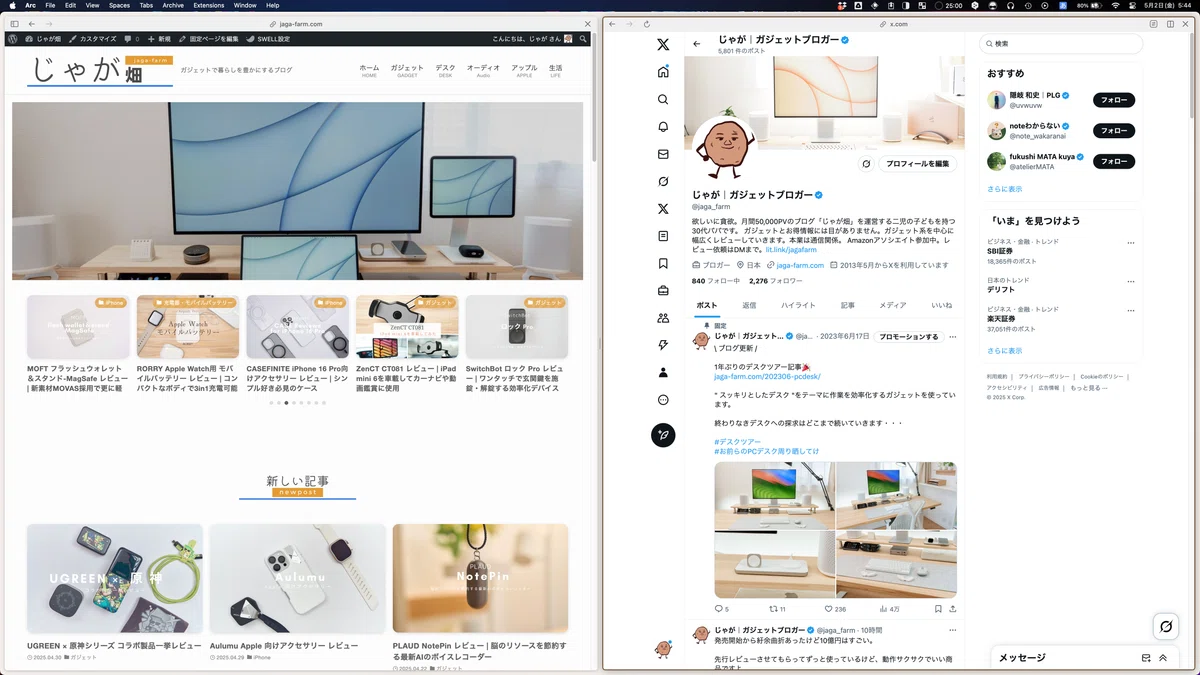Select the first carousel pagination dot
Viewport: 1200px width, 675px height.
click(271, 403)
